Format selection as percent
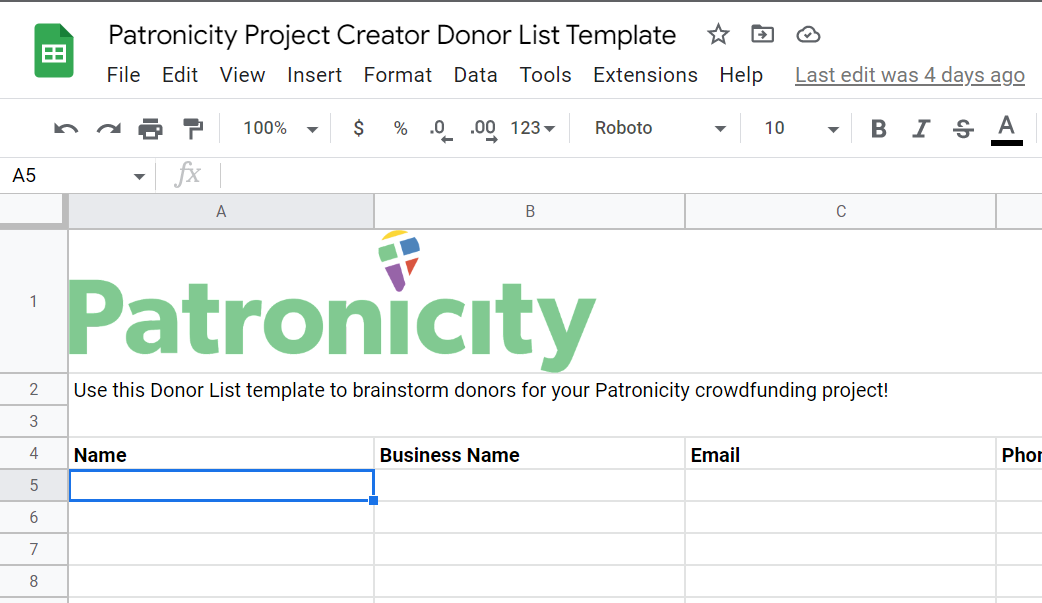Image resolution: width=1042 pixels, height=603 pixels. (400, 128)
